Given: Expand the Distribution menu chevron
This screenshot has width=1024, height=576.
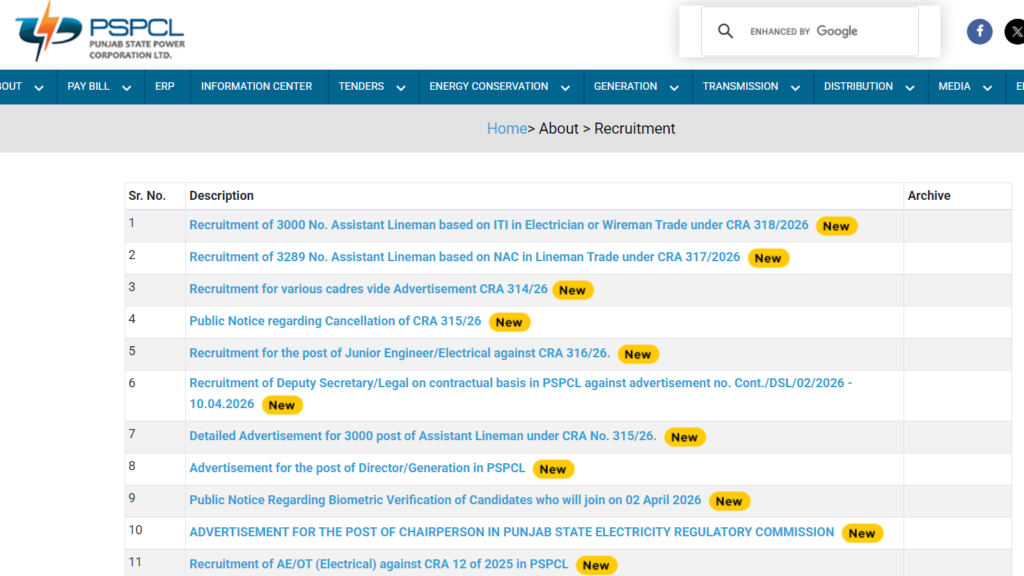Looking at the screenshot, I should coord(910,88).
